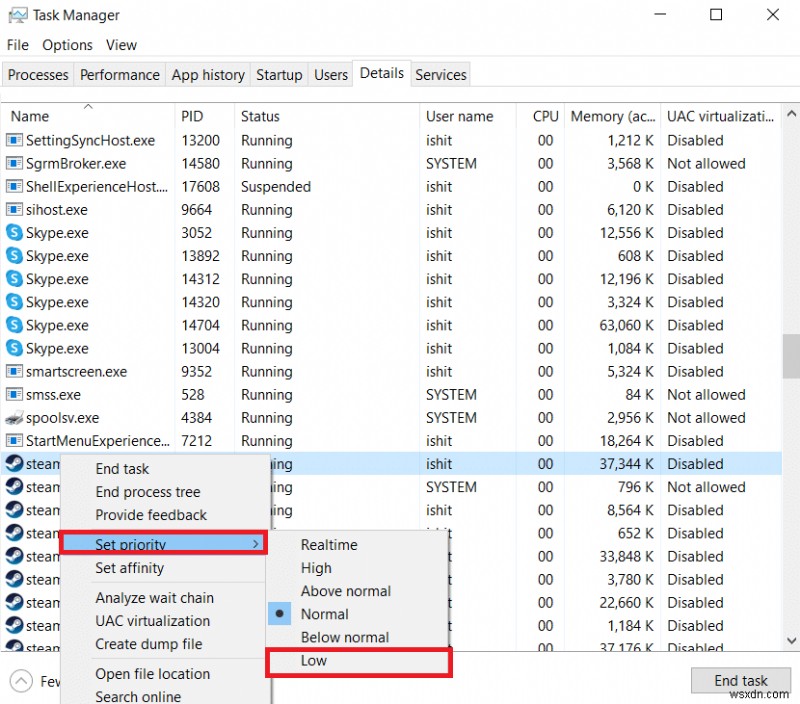Click the SgrmBroker.exe process icon

12,163
